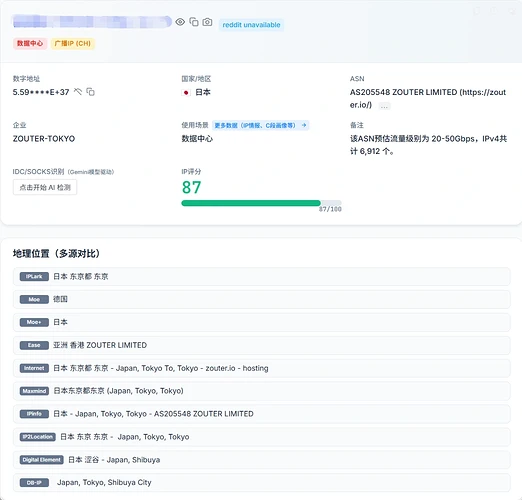This screenshot has height=500, width=522.
Task: Click the eye icon to reveal IP
Action: pyautogui.click(x=180, y=22)
